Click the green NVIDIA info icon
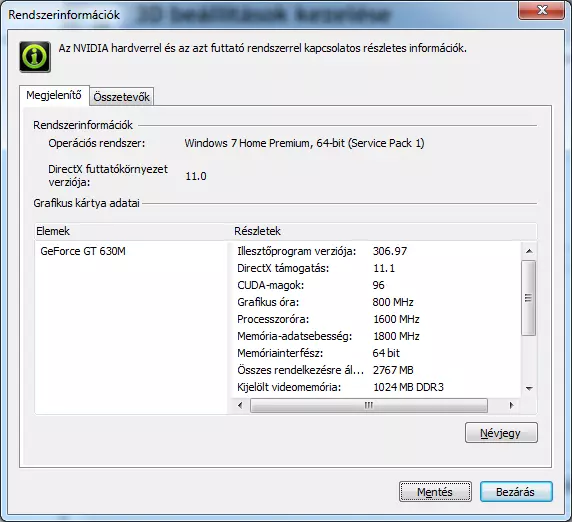The height and width of the screenshot is (522, 572). point(35,57)
